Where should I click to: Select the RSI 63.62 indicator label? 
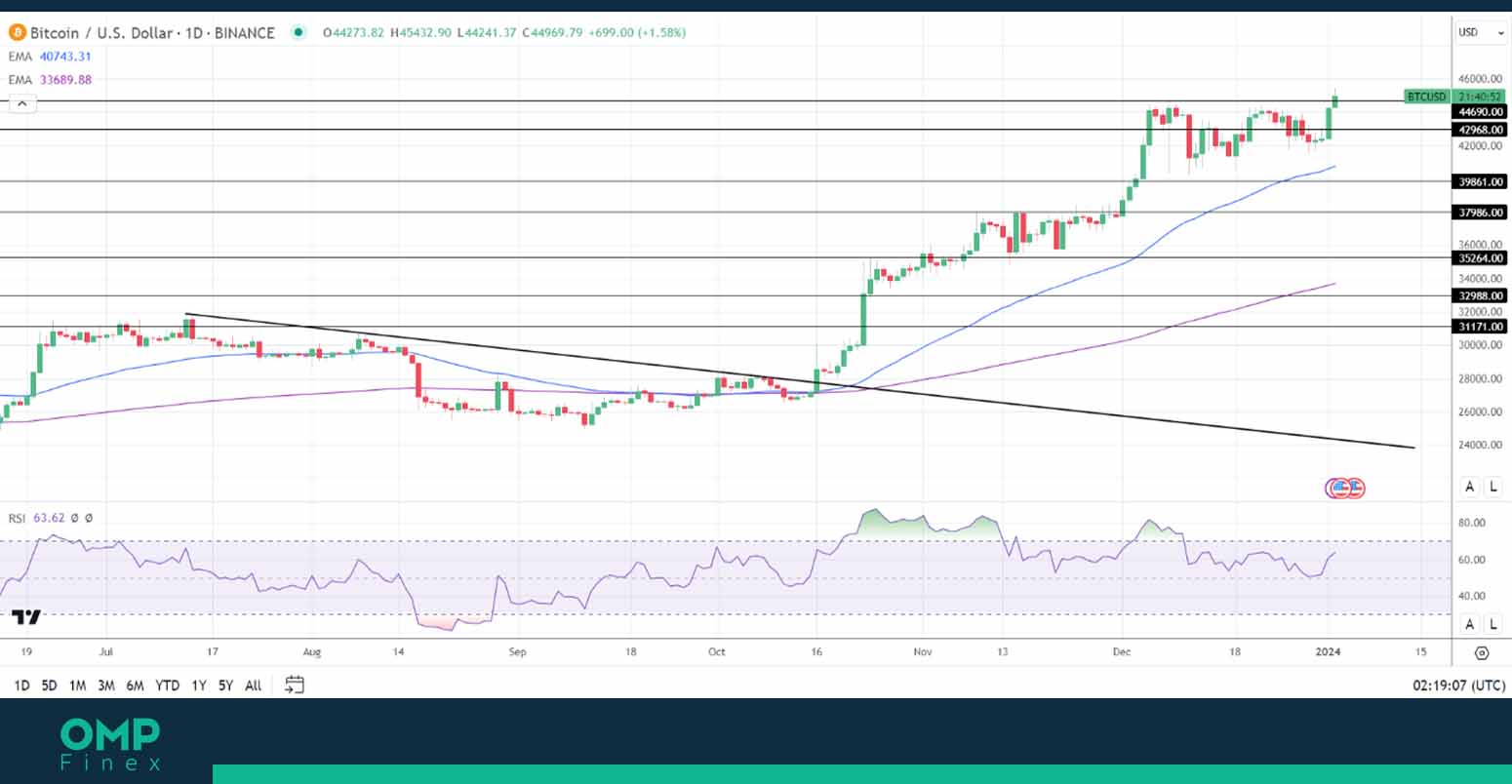35,518
